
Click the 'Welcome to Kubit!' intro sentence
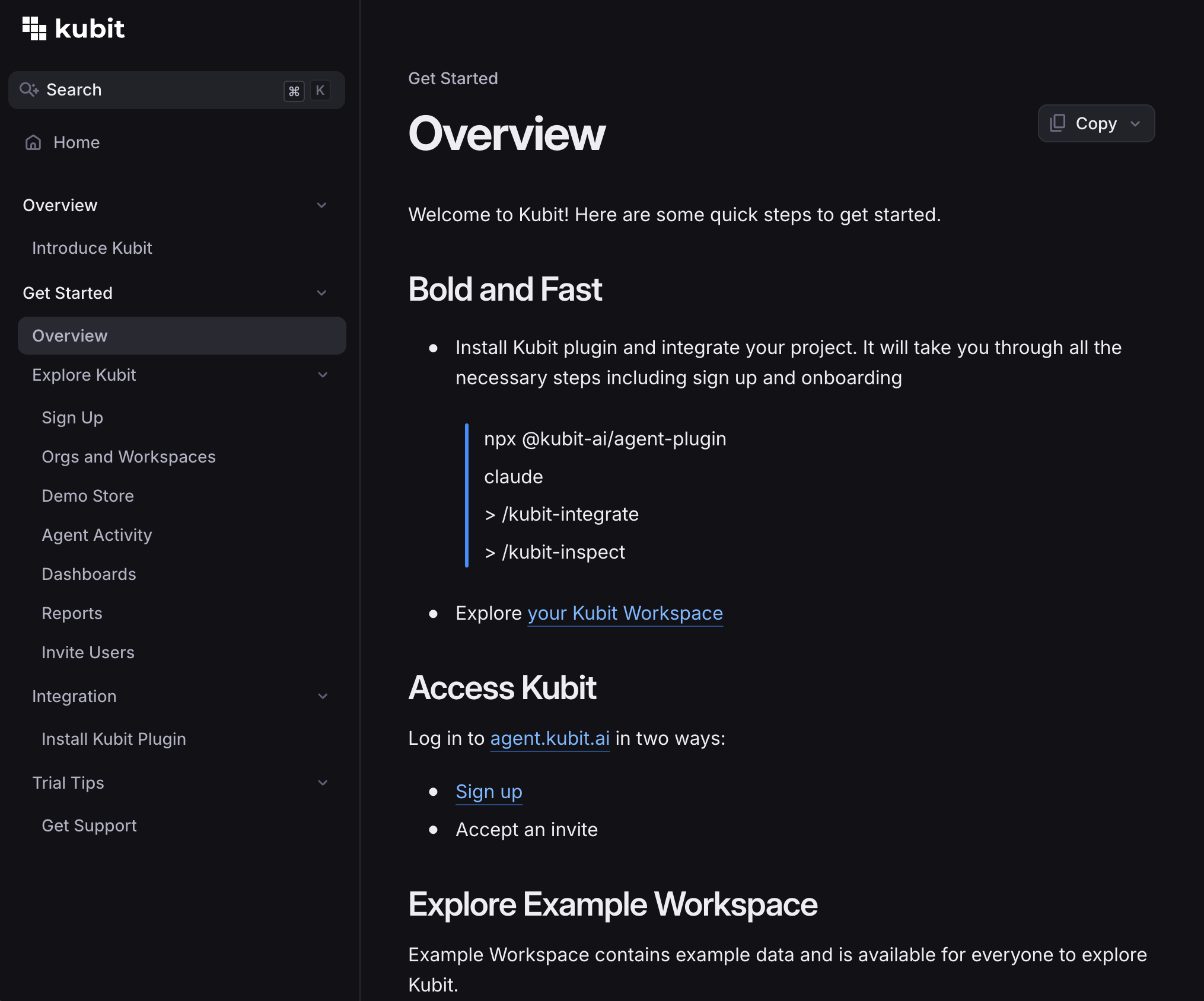point(674,215)
